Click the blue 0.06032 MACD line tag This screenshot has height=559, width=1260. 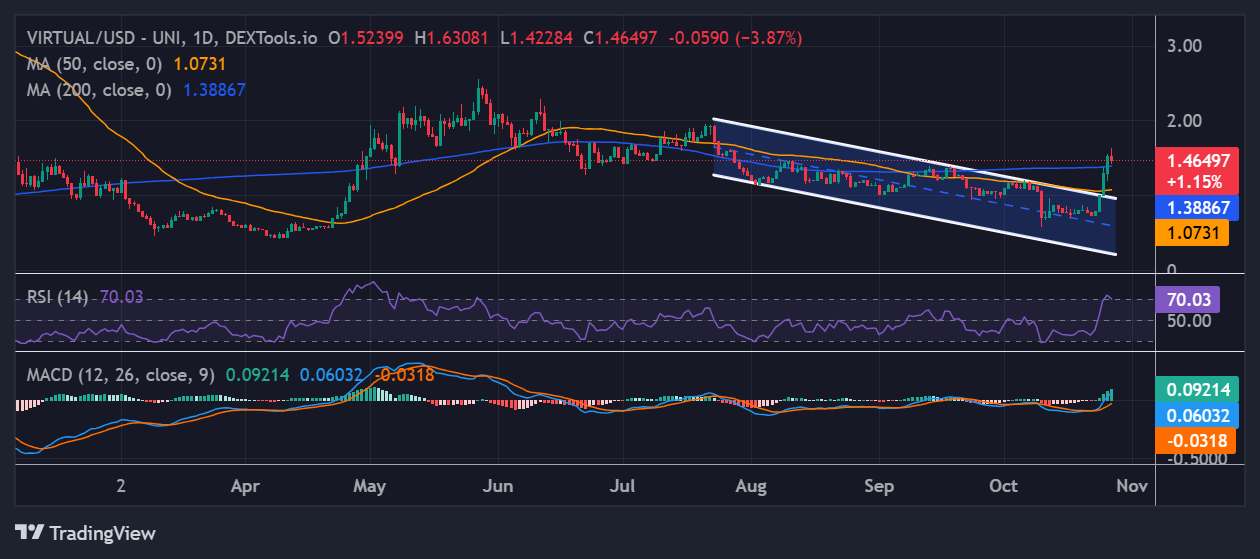click(x=1196, y=415)
